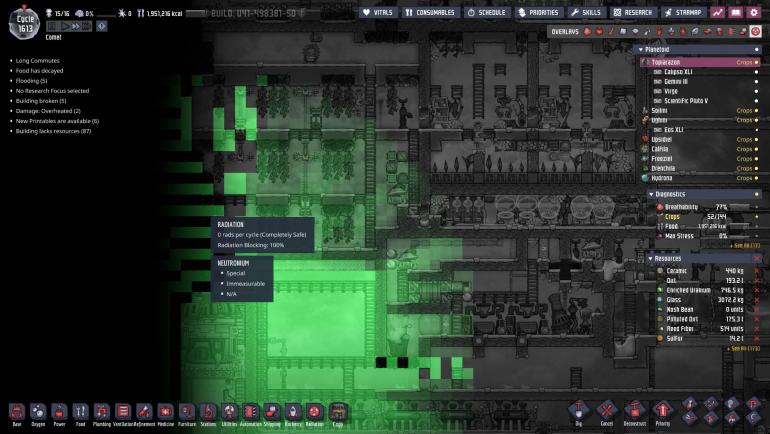Open the Radiation build category
The image size is (770, 434).
click(x=314, y=415)
